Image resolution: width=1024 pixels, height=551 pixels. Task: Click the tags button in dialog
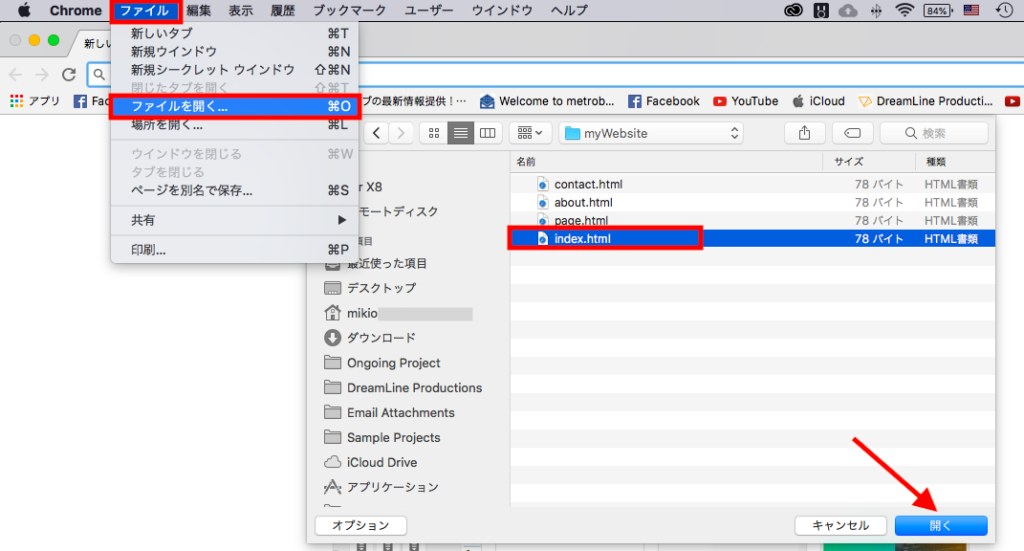pos(852,133)
